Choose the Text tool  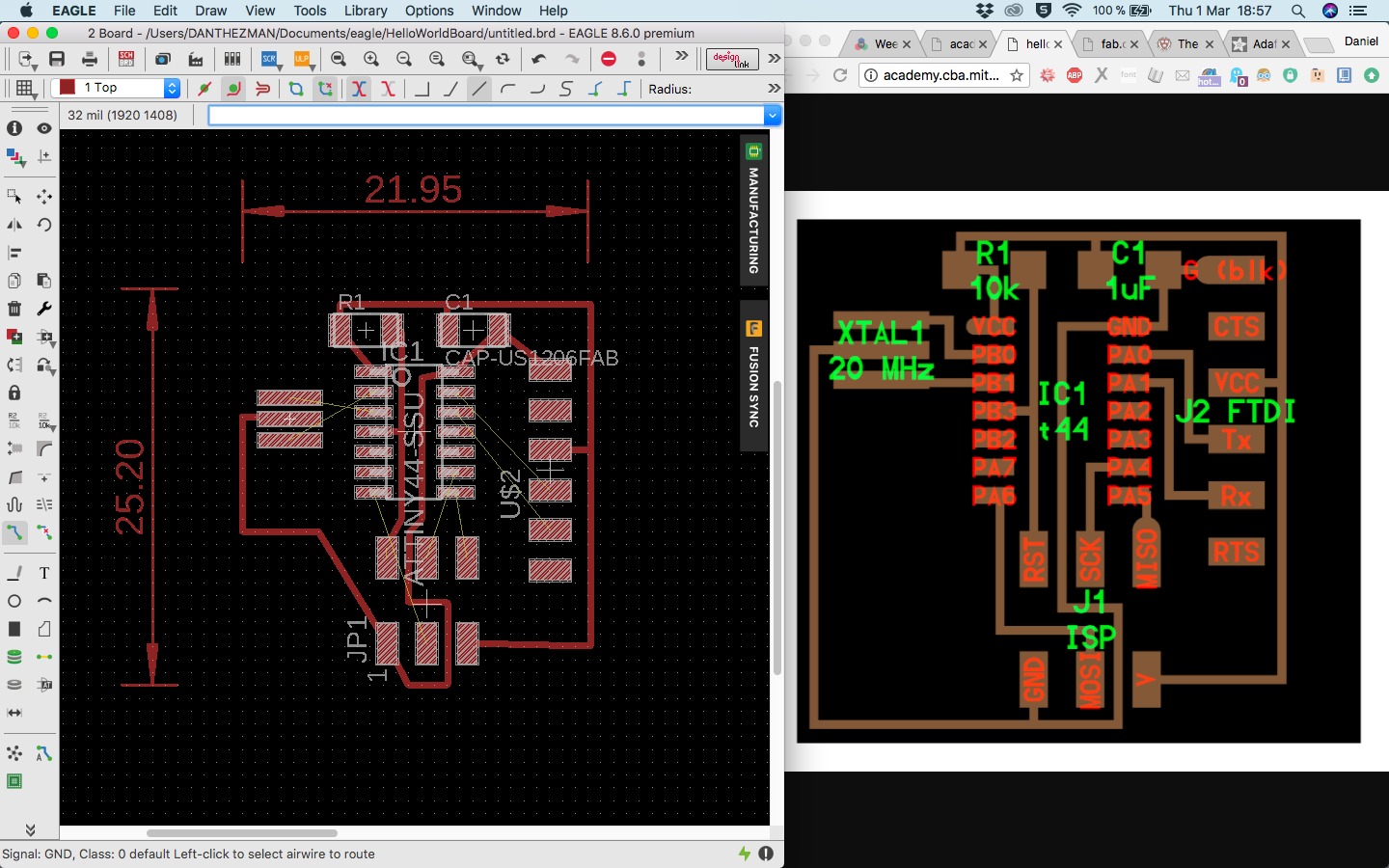coord(44,573)
